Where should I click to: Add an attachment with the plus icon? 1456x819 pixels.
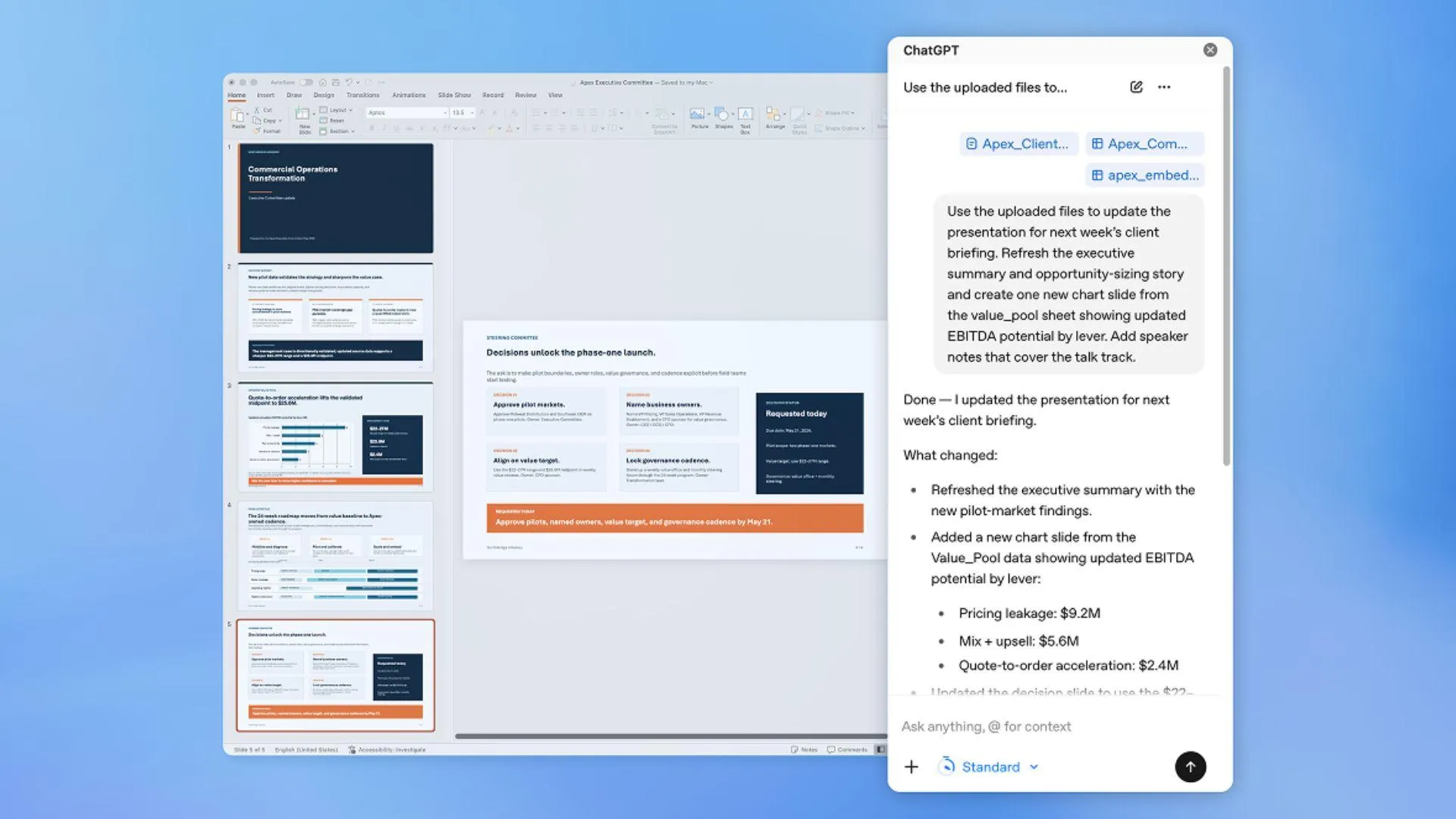(x=912, y=767)
